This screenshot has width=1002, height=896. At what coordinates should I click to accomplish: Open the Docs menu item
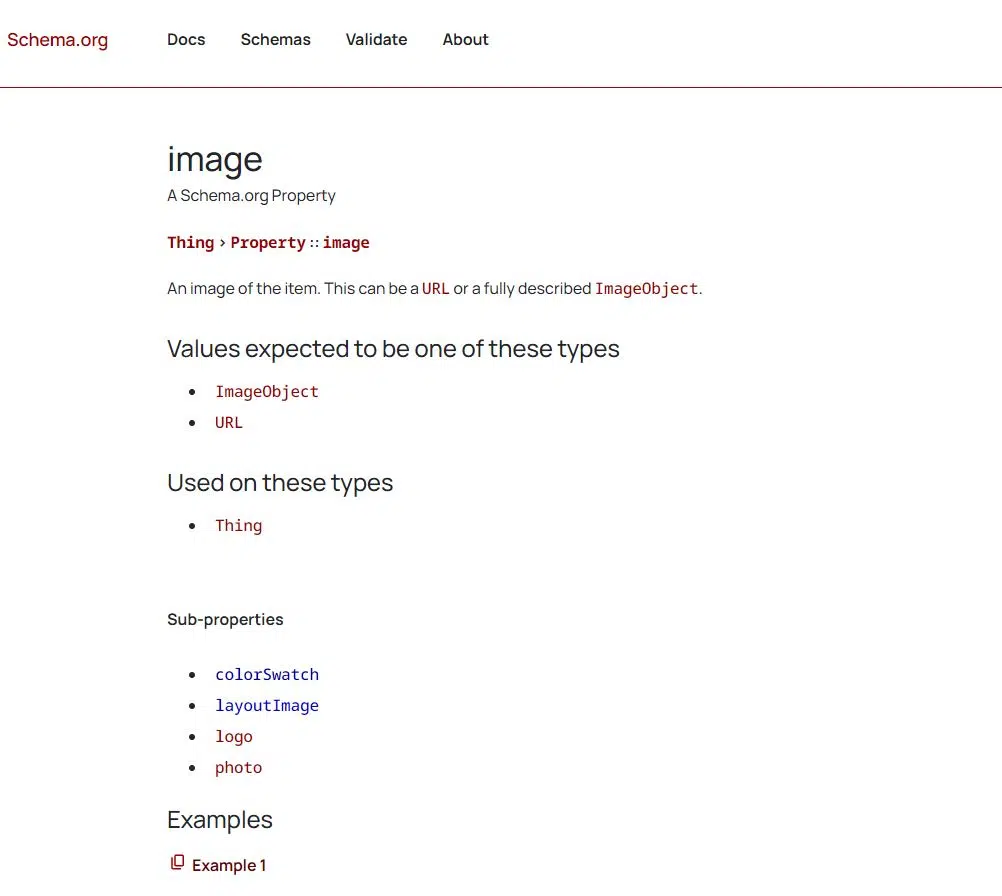point(186,40)
